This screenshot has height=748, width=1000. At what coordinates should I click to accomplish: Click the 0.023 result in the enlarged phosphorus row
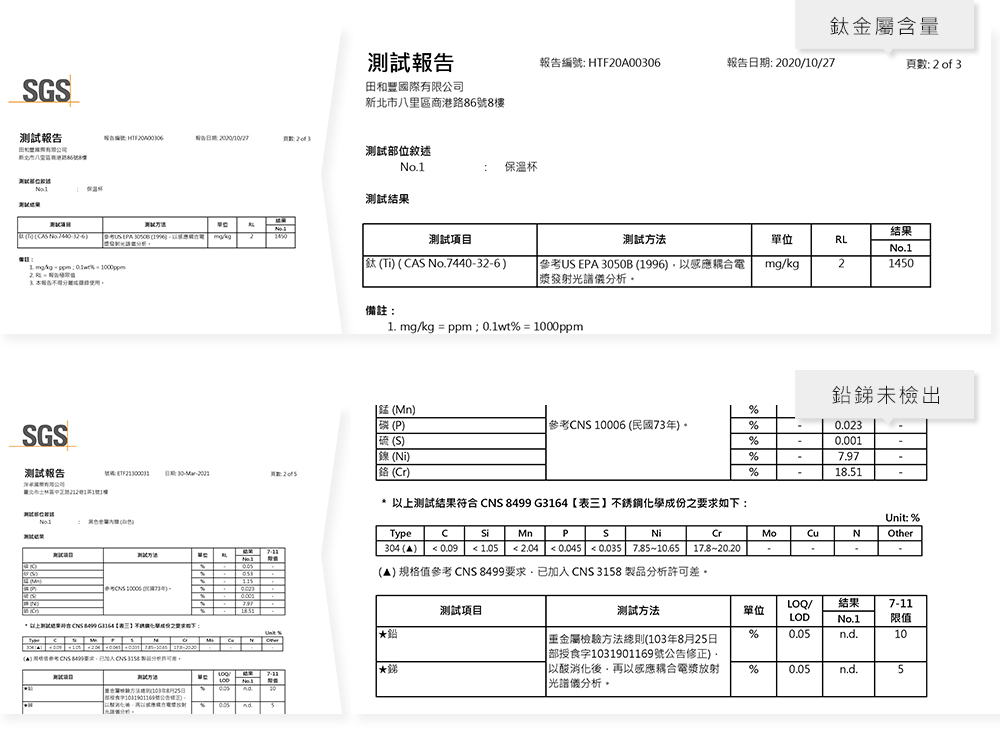click(848, 425)
